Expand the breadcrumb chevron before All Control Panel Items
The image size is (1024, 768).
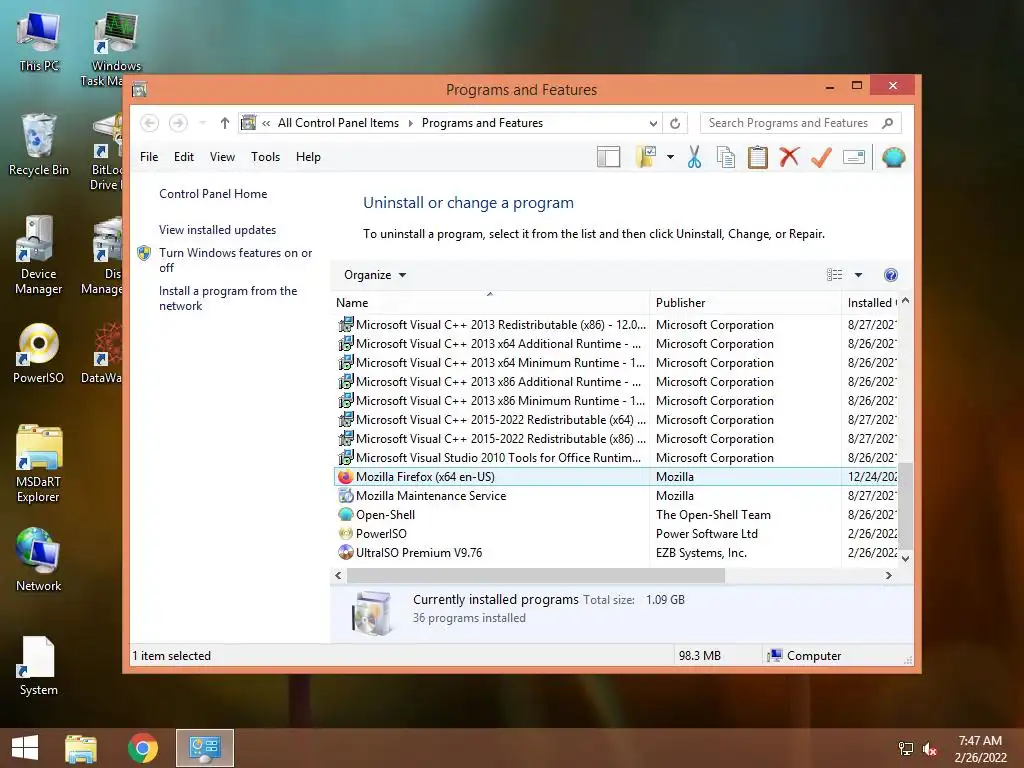[266, 123]
